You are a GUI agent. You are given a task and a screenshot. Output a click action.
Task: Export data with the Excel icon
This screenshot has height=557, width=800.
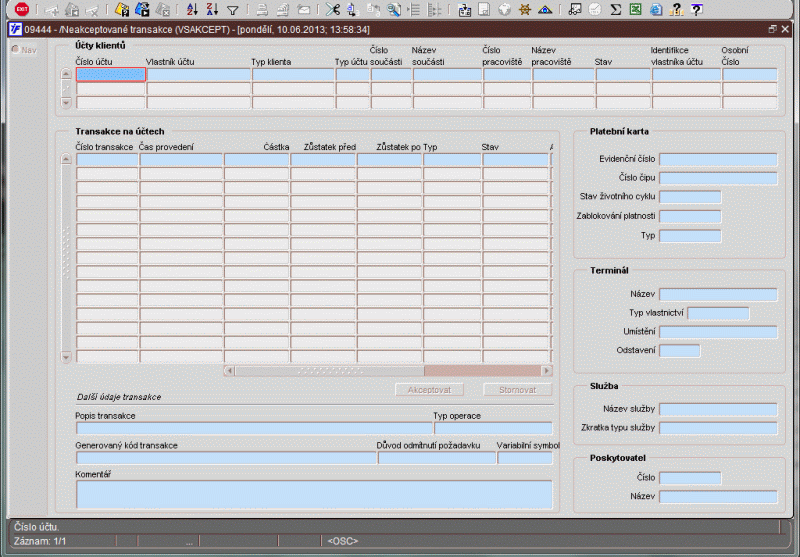[636, 10]
